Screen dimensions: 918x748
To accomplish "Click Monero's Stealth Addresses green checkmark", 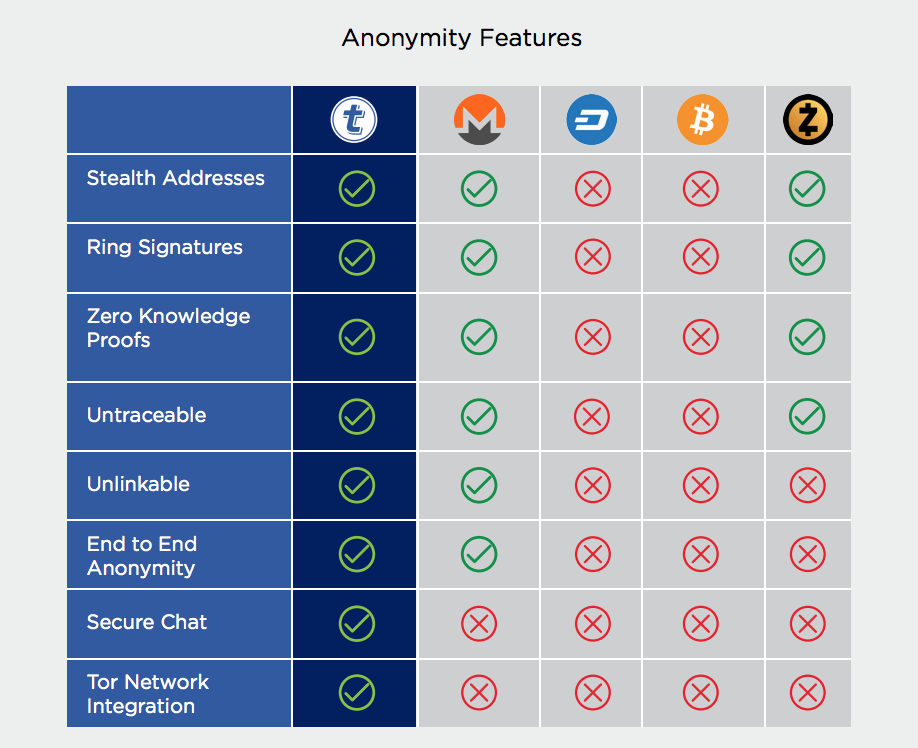I will coord(479,189).
